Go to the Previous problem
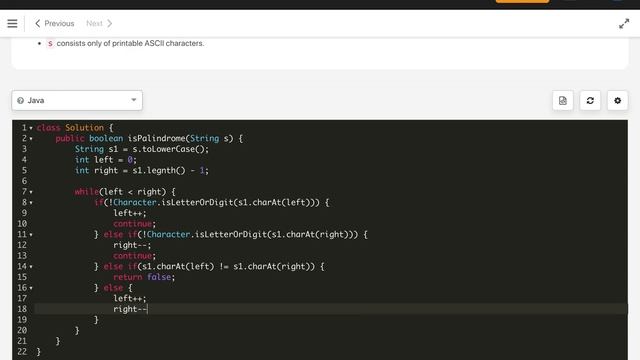This screenshot has width=640, height=360. pos(54,24)
